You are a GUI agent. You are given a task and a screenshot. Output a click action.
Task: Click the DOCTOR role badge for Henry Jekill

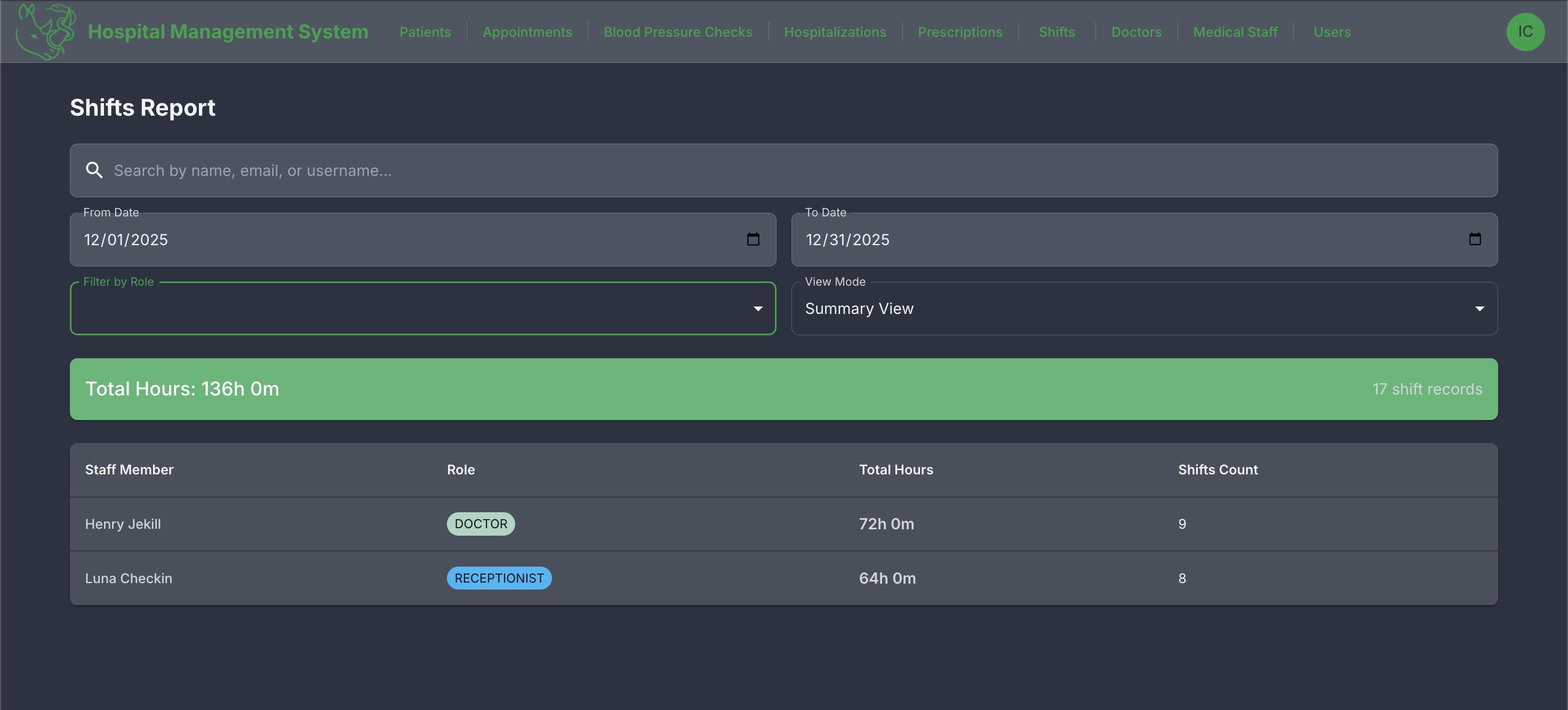(480, 524)
